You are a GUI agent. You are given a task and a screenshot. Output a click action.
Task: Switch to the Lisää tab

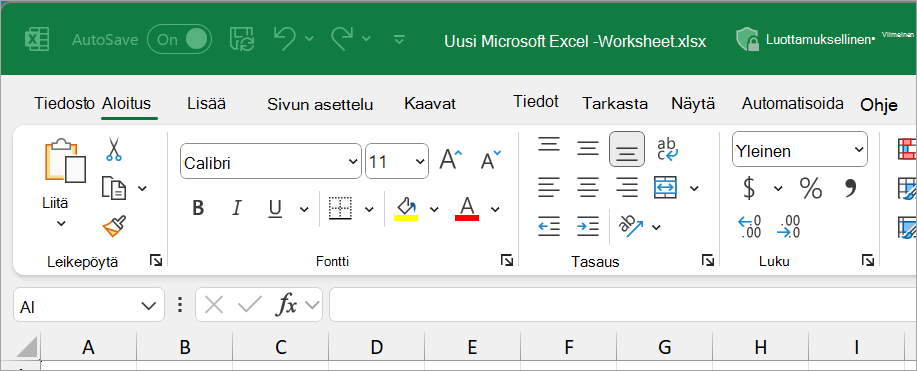(x=206, y=104)
